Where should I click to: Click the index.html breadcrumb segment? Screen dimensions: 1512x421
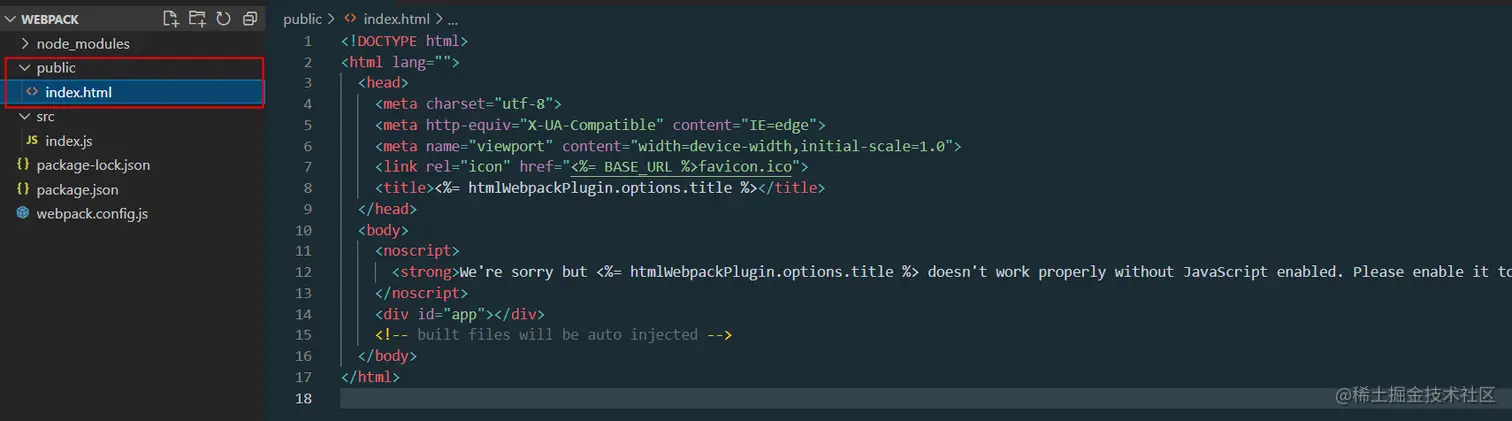[x=398, y=19]
